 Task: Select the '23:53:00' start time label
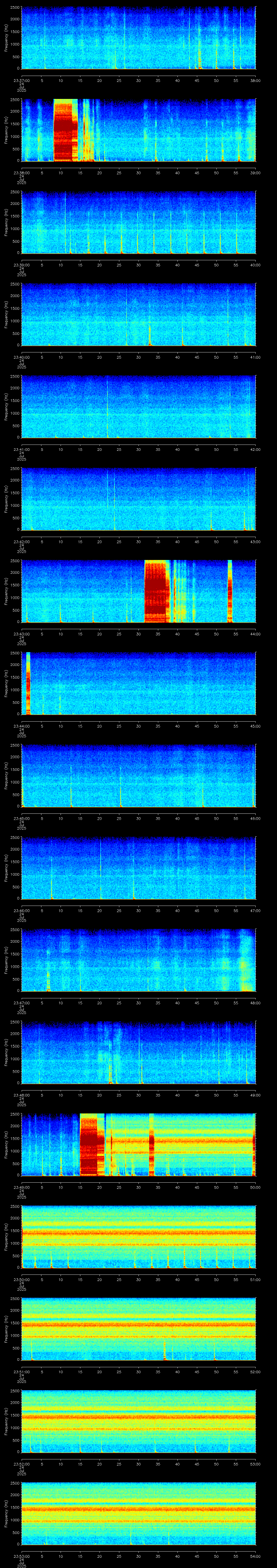tap(21, 1556)
